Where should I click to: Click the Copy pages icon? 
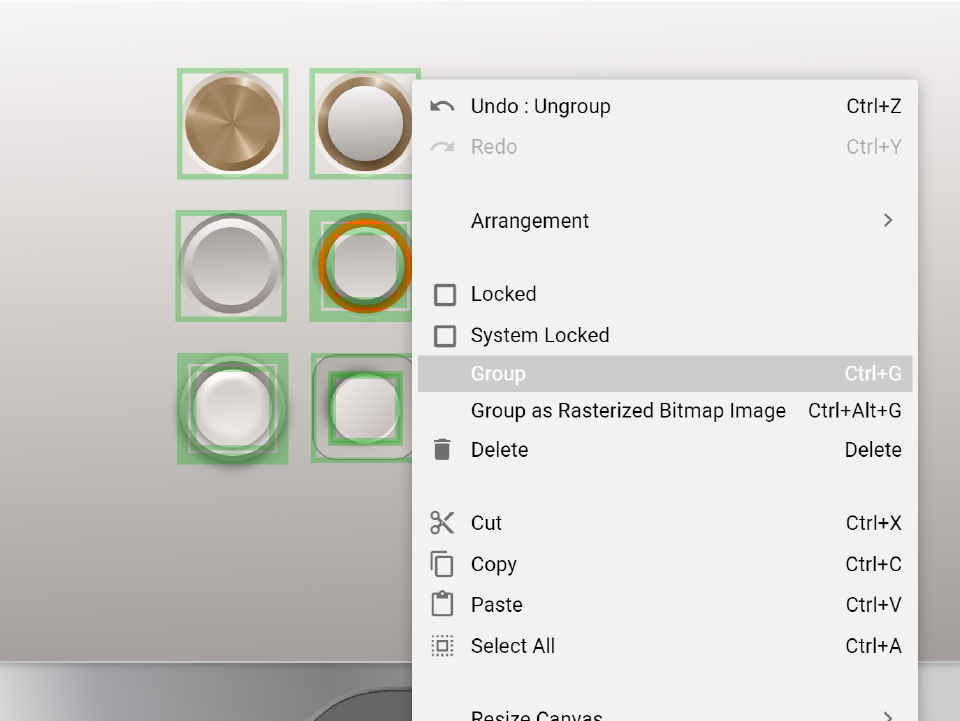442,564
